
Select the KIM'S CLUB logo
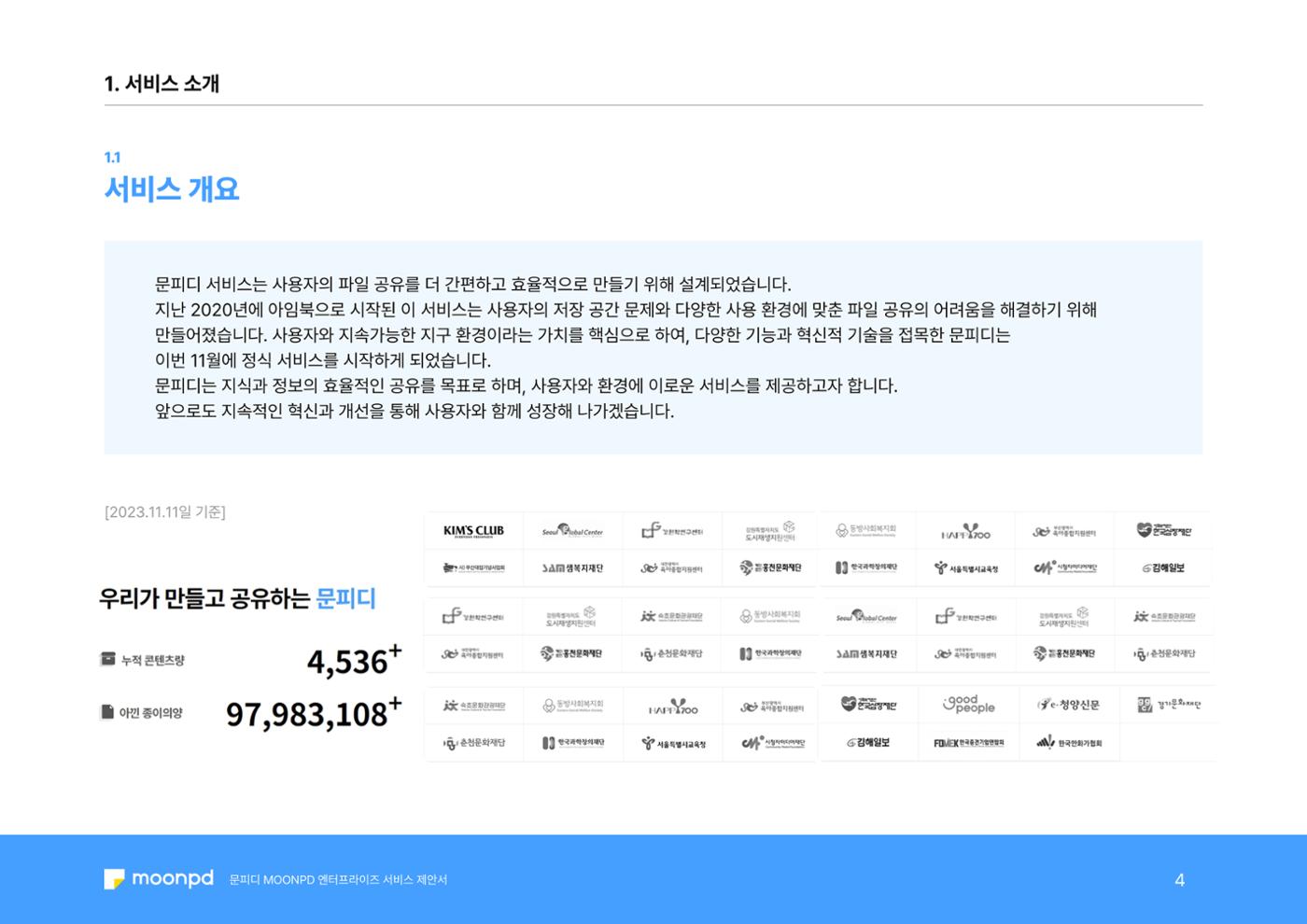point(473,531)
